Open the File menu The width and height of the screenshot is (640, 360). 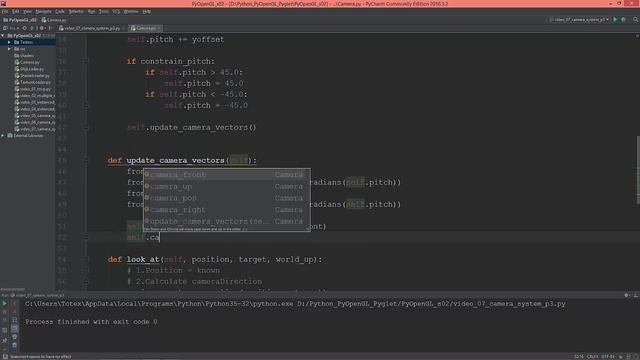4,11
